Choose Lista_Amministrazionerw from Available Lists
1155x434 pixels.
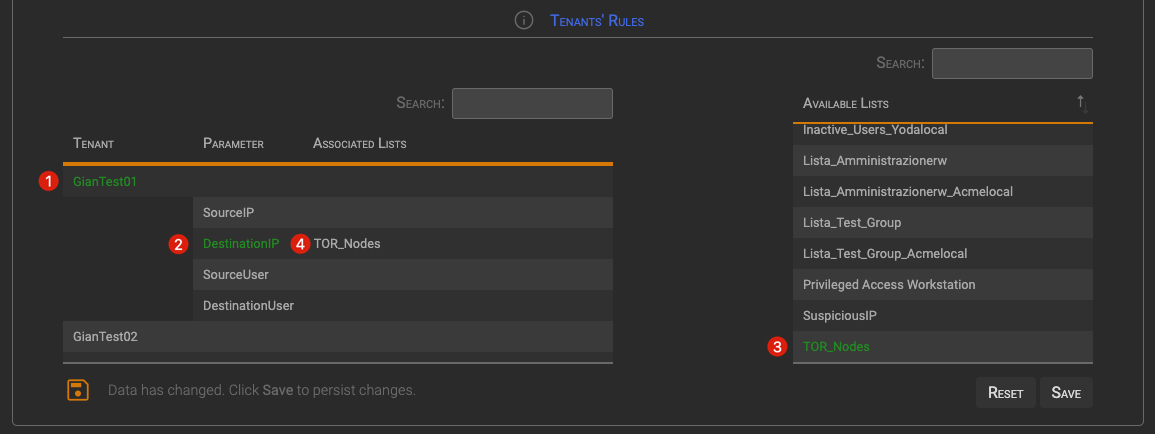coord(866,161)
